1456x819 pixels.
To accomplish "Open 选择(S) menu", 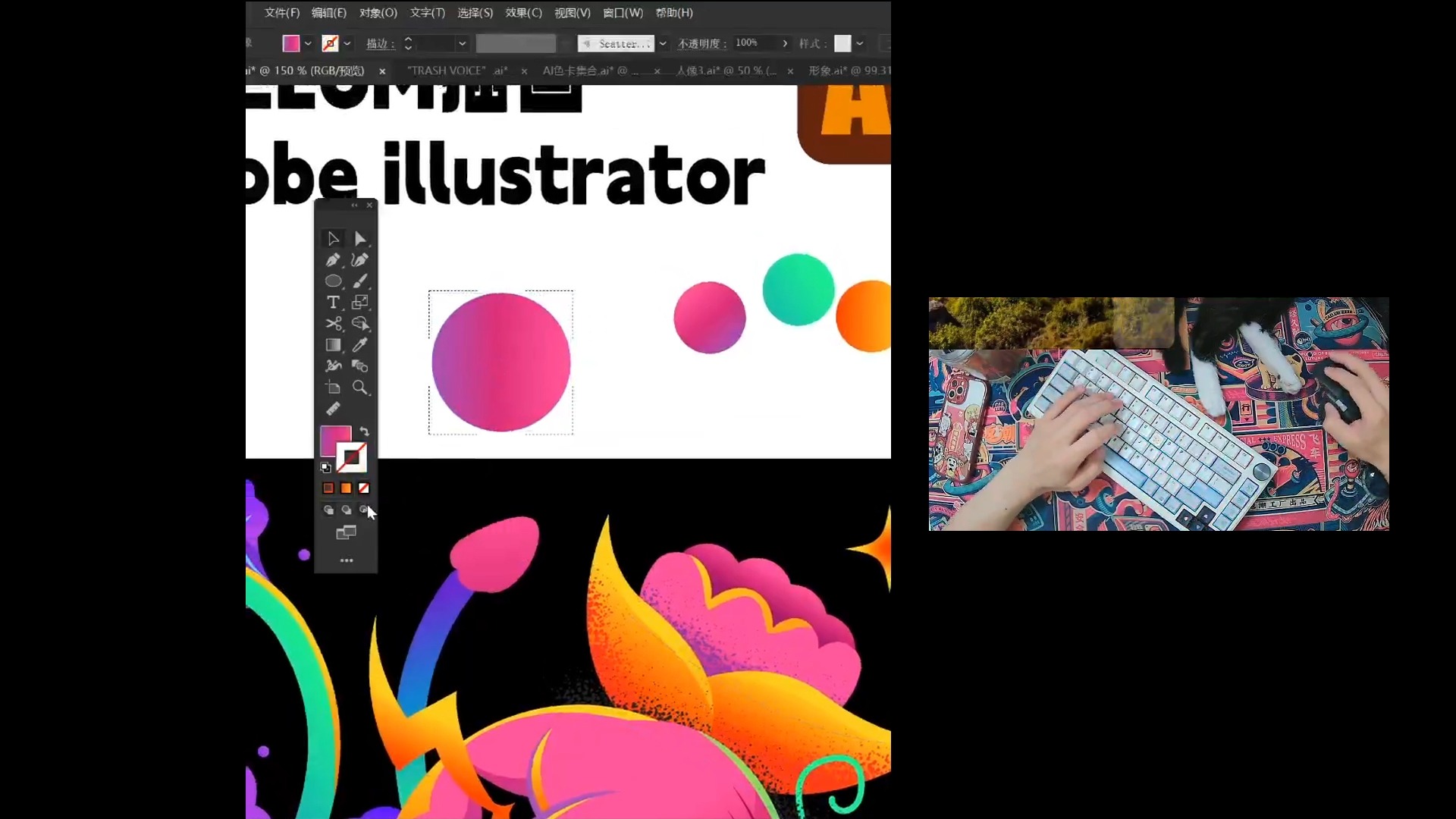I will click(475, 13).
